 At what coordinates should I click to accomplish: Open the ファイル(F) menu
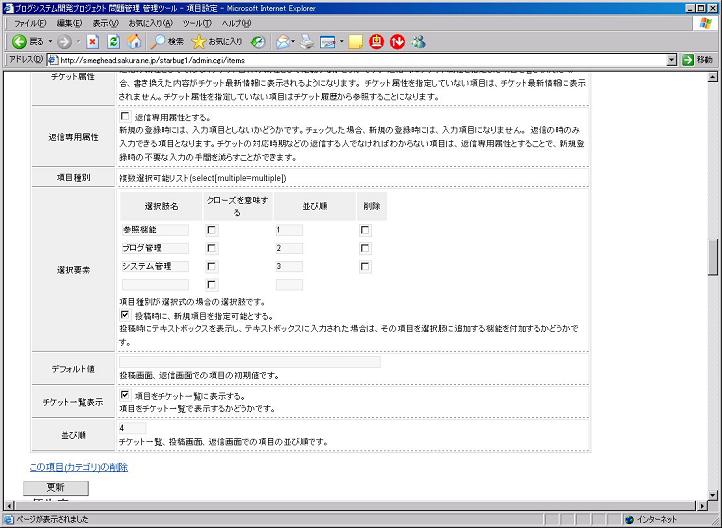click(x=29, y=23)
